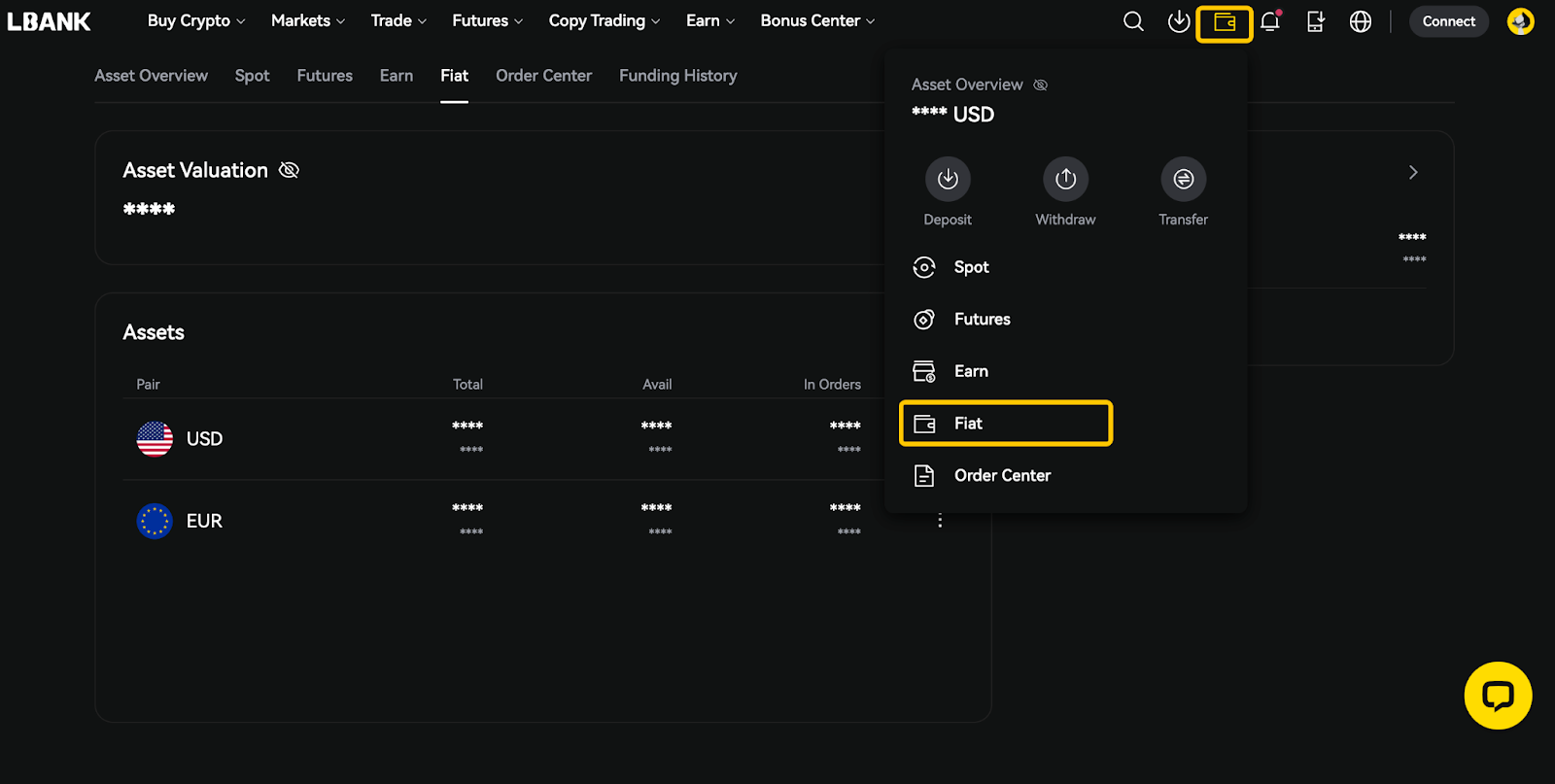Expand the Earn top menu

point(709,20)
